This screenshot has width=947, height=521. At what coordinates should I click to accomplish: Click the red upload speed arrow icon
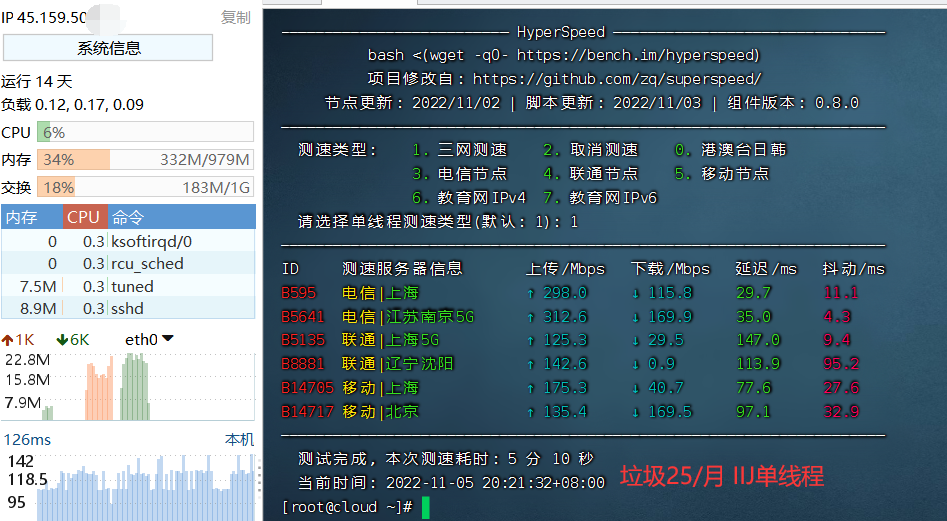pos(9,340)
